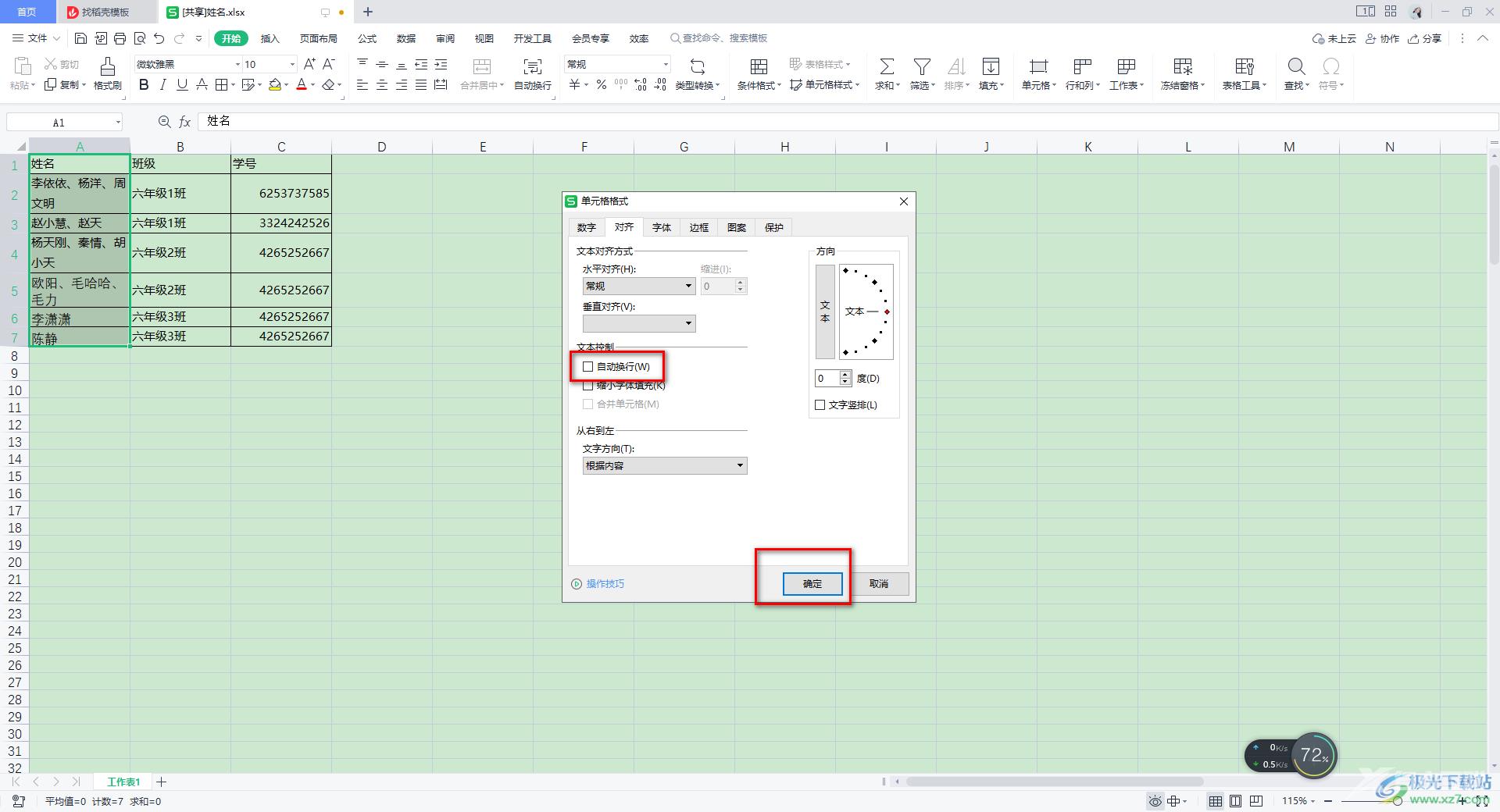The height and width of the screenshot is (812, 1500).
Task: Click the Cancel (取消) button
Action: click(x=879, y=584)
